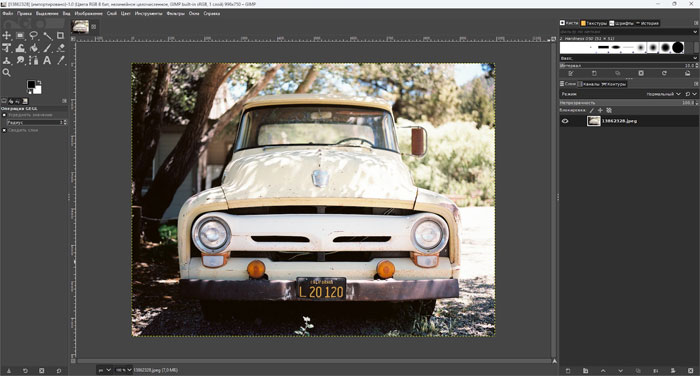Select the Free Select lasso tool

pos(33,35)
